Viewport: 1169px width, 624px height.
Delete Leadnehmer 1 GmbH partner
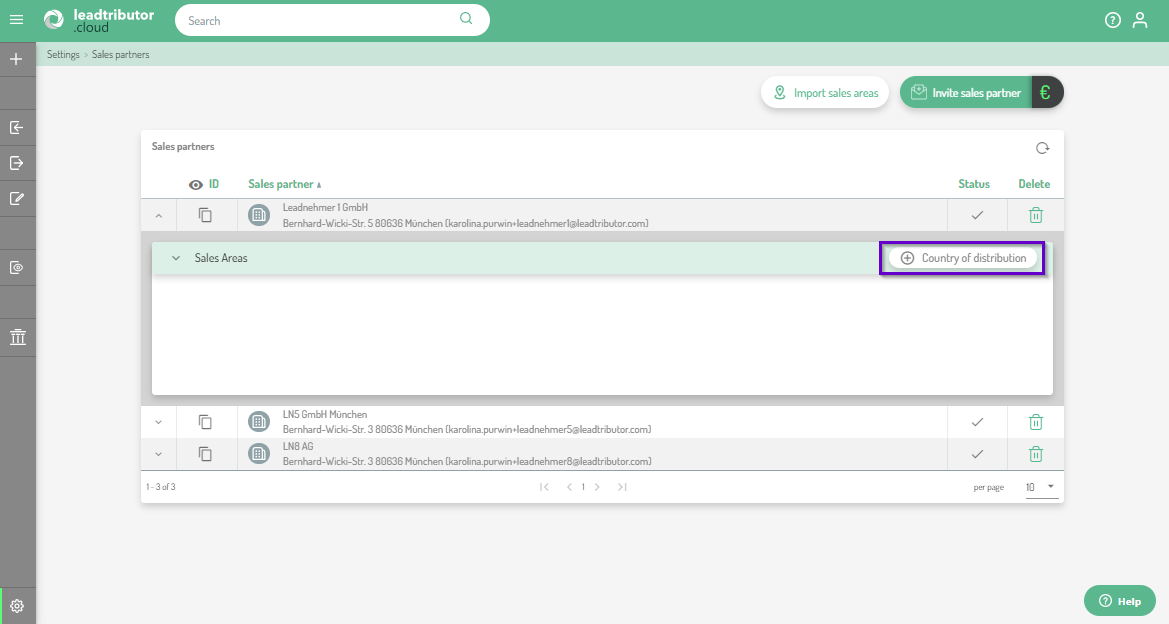pyautogui.click(x=1036, y=215)
